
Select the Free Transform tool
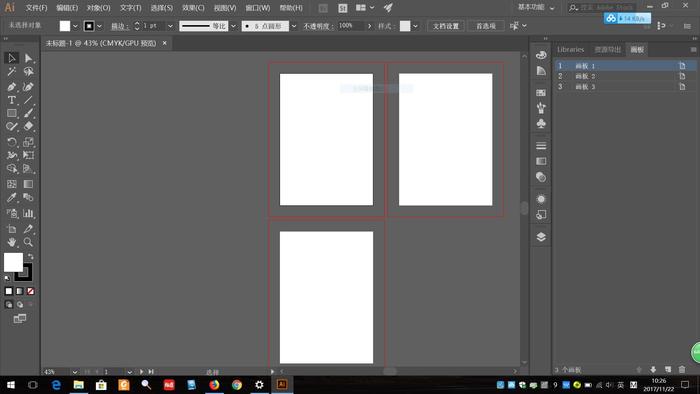(x=28, y=155)
